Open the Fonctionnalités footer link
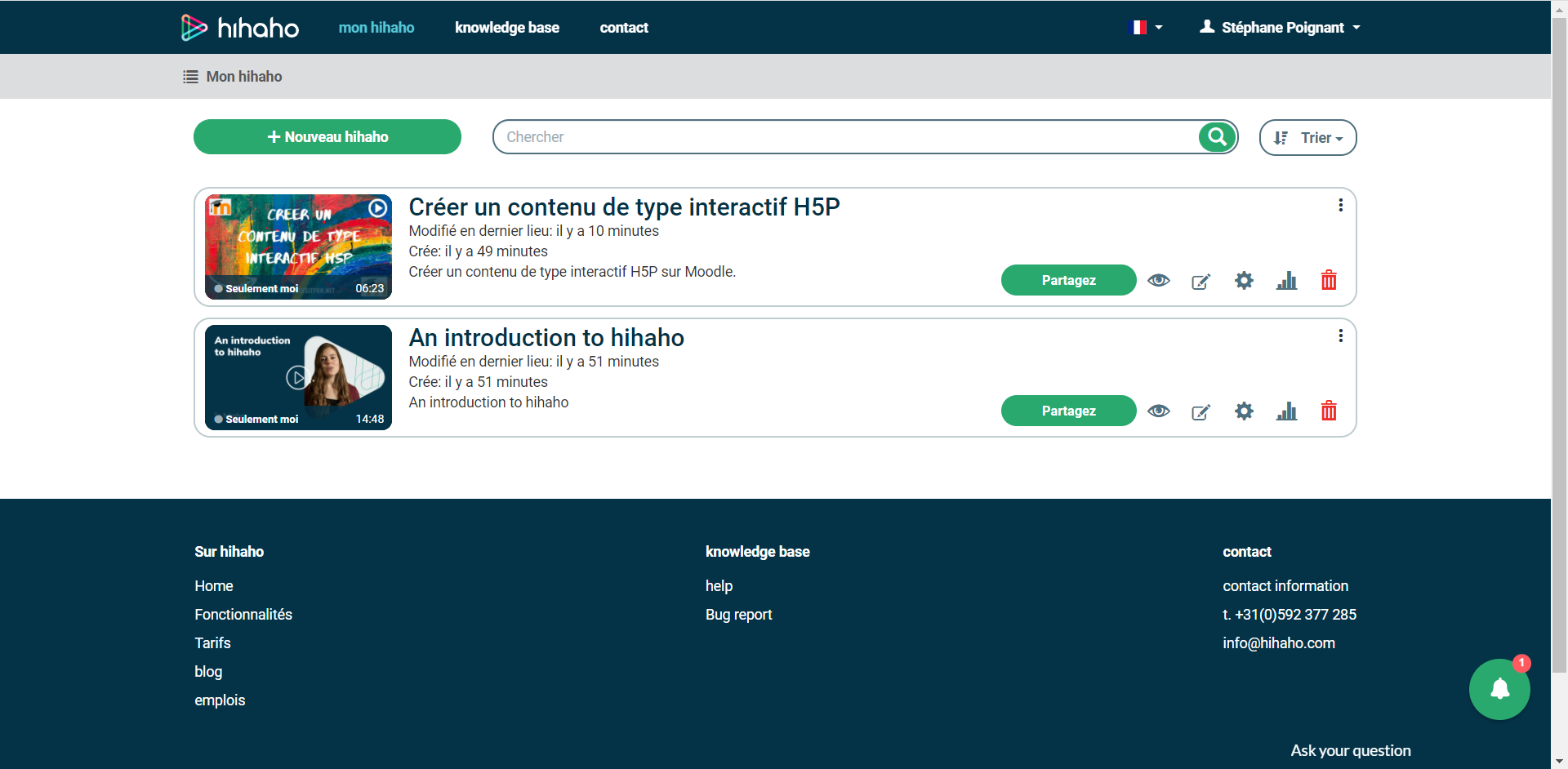This screenshot has height=769, width=1568. (243, 615)
